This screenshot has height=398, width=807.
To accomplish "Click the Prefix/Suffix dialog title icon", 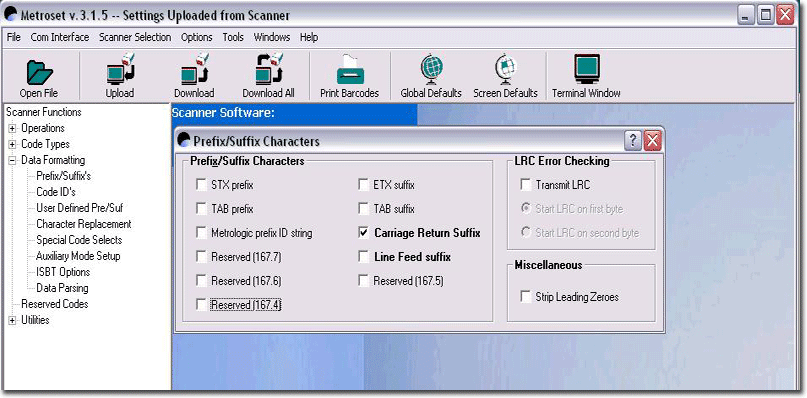I will click(x=184, y=140).
